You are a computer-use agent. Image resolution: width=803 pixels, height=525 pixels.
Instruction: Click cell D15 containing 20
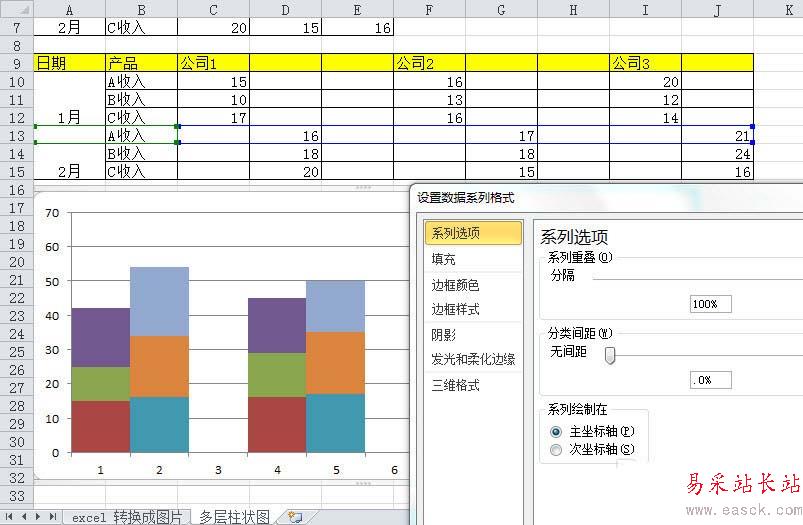pos(285,171)
